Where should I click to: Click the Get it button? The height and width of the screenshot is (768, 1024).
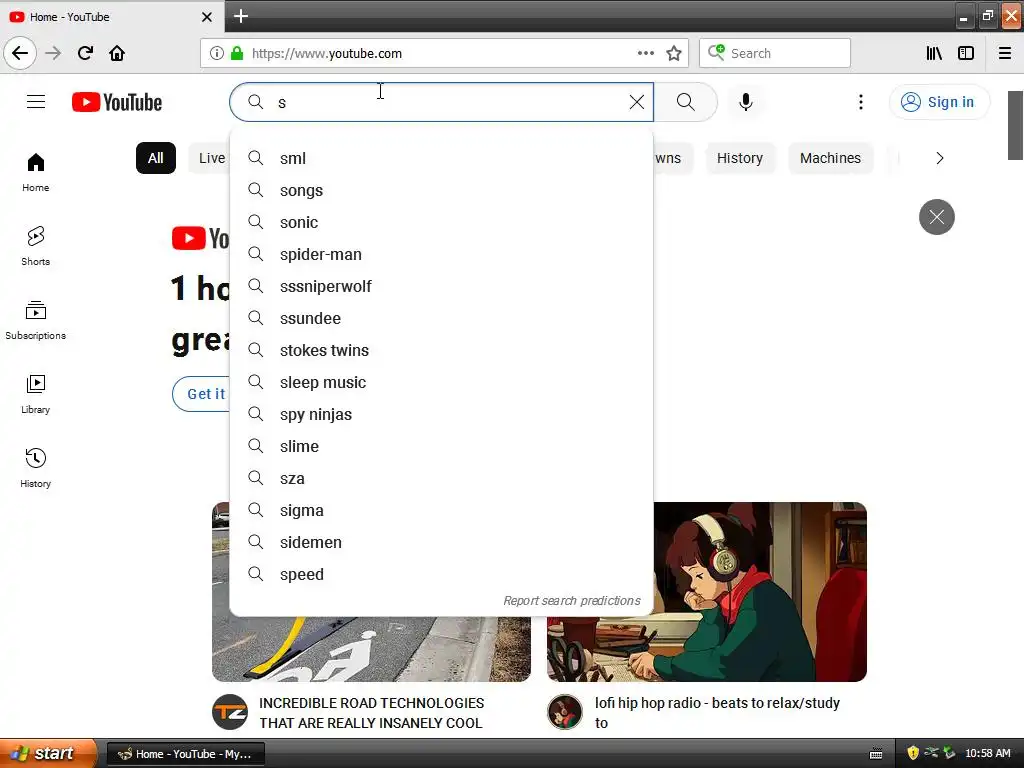coord(201,394)
